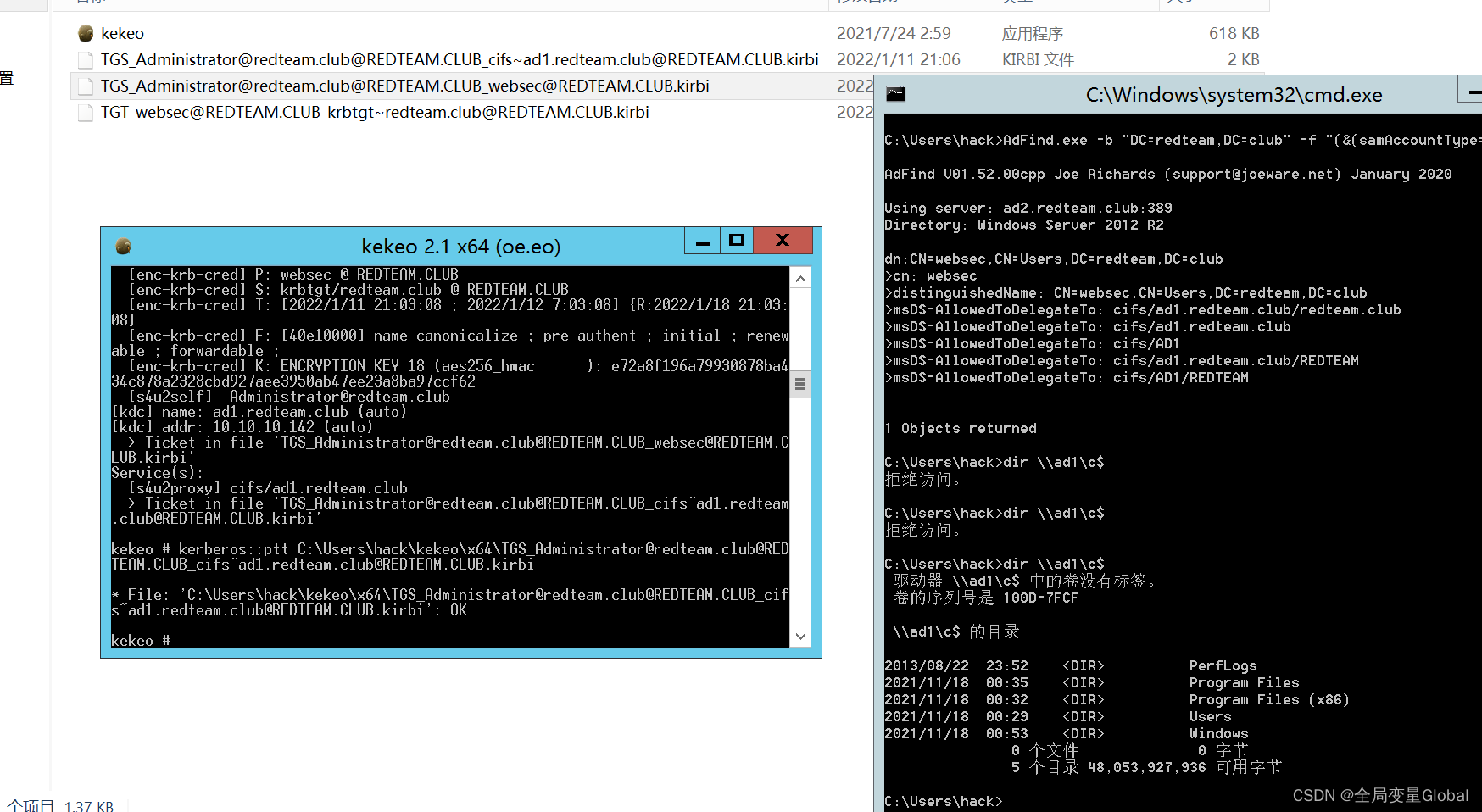Select the kekeo application file icon
The image size is (1482, 812).
(86, 33)
